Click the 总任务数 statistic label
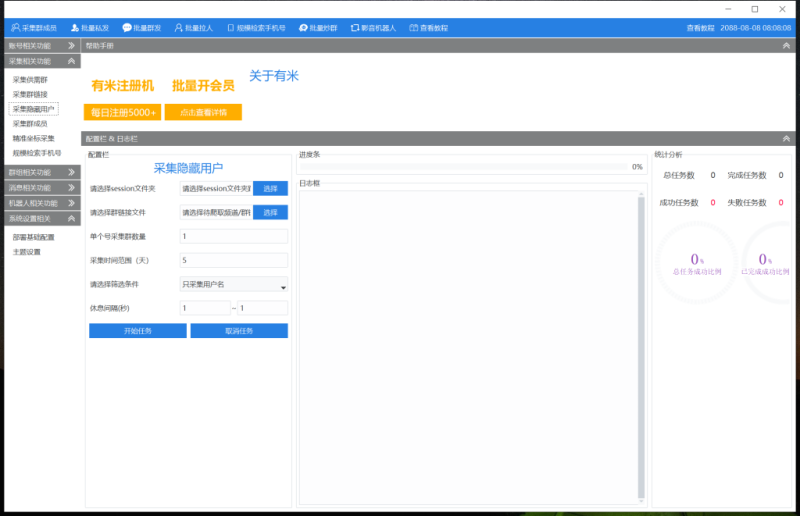Screen dimensions: 800x516 tap(679, 176)
